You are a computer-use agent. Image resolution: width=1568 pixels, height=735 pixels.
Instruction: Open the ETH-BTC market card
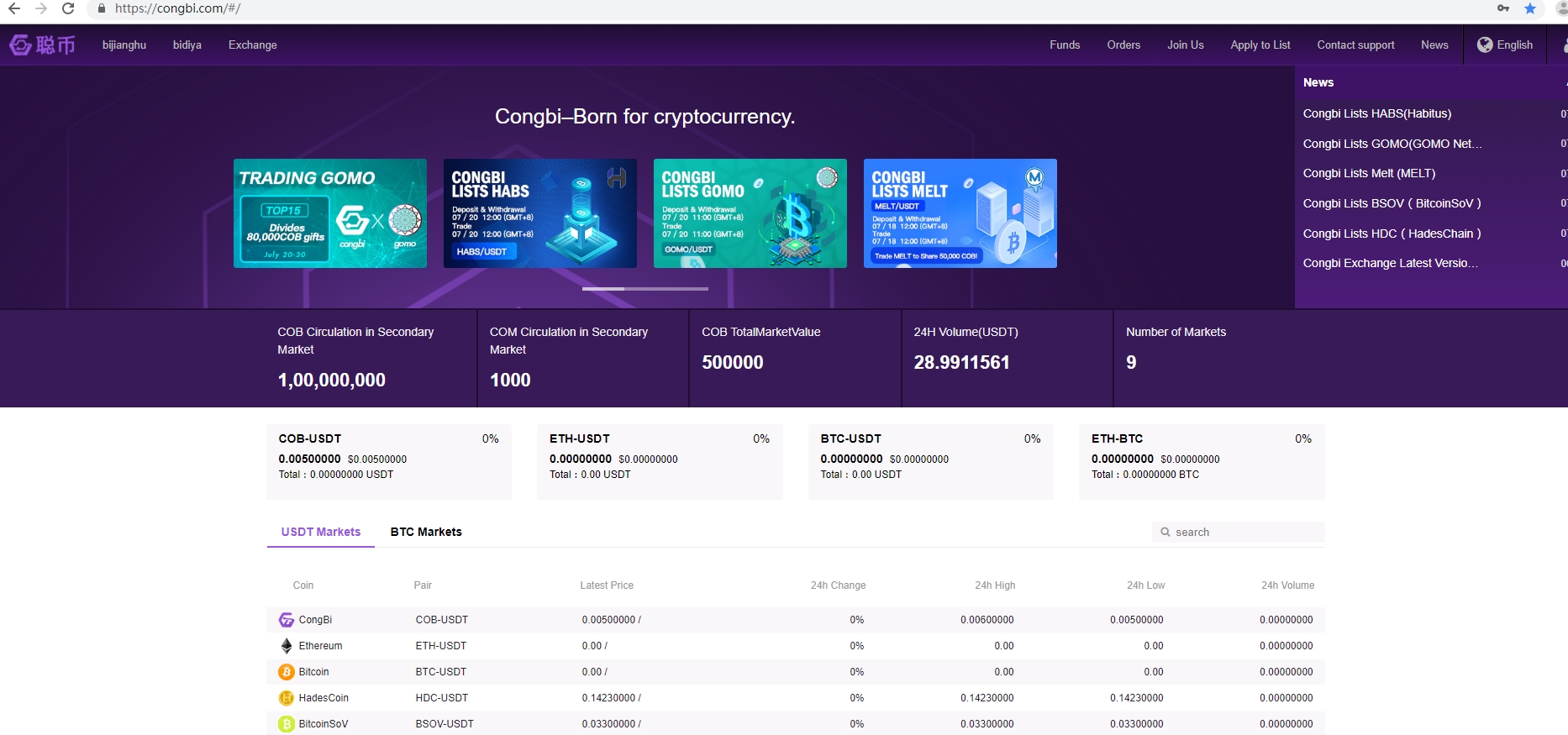1202,462
